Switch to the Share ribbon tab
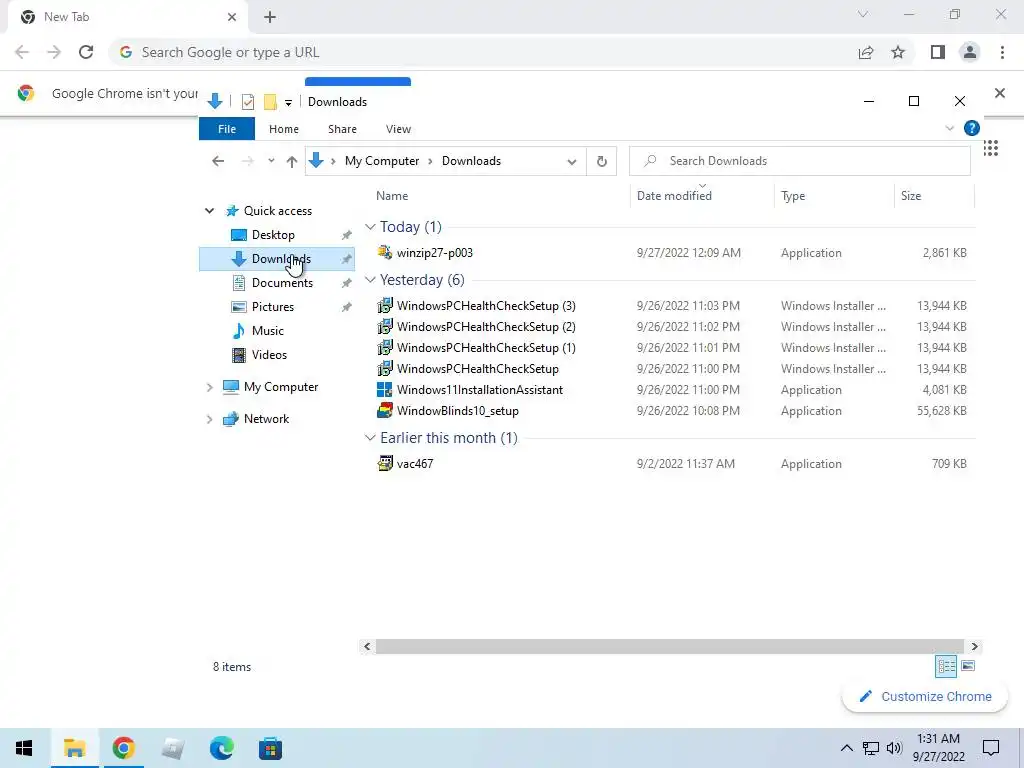The image size is (1024, 768). point(342,129)
